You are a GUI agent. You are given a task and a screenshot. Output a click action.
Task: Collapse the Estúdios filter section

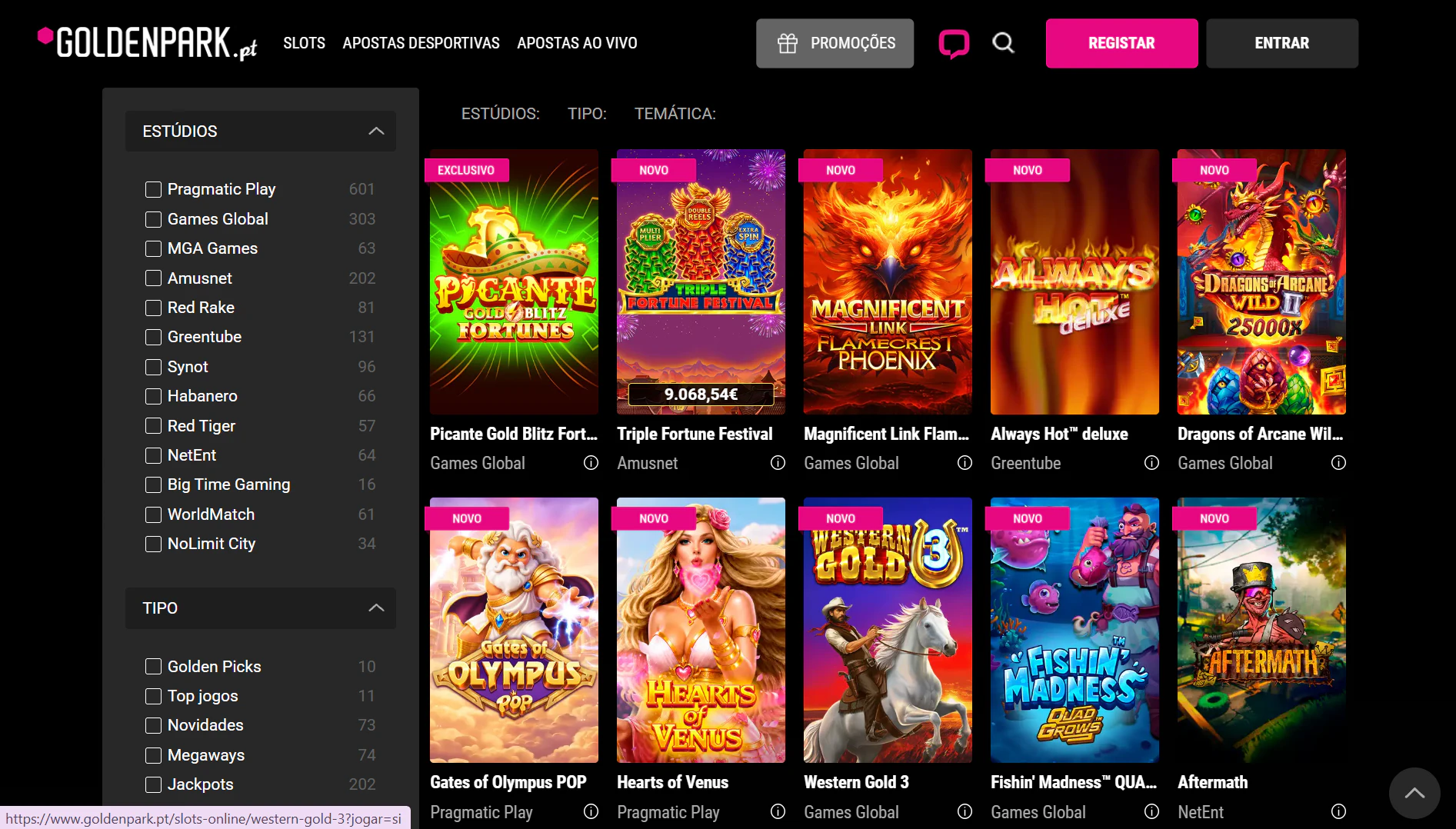pos(261,131)
